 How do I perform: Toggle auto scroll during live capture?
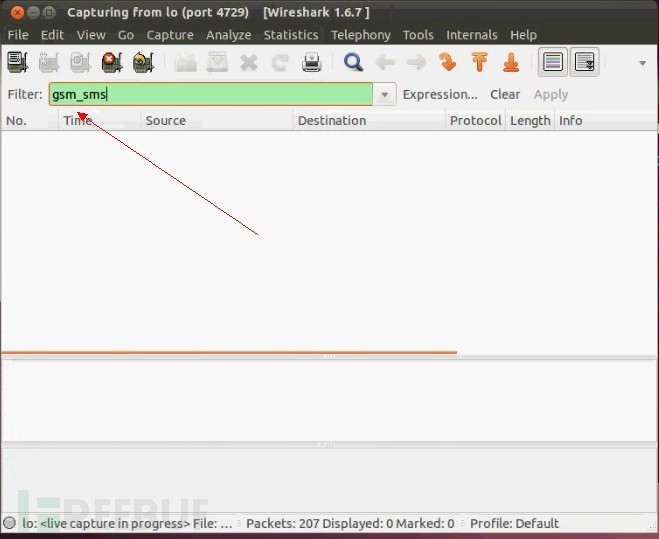(585, 62)
